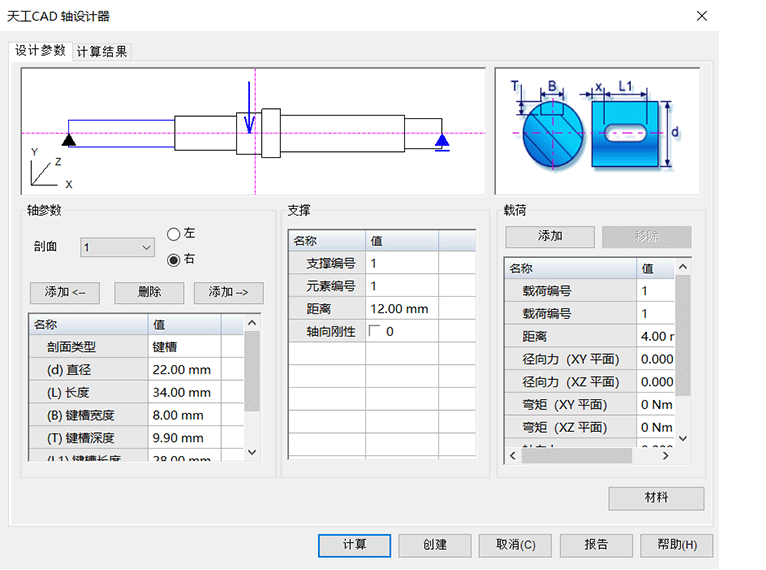Click the 载荷 vertical scrollbar thumb
Screen dimensions: 766x570
pyautogui.click(x=683, y=336)
